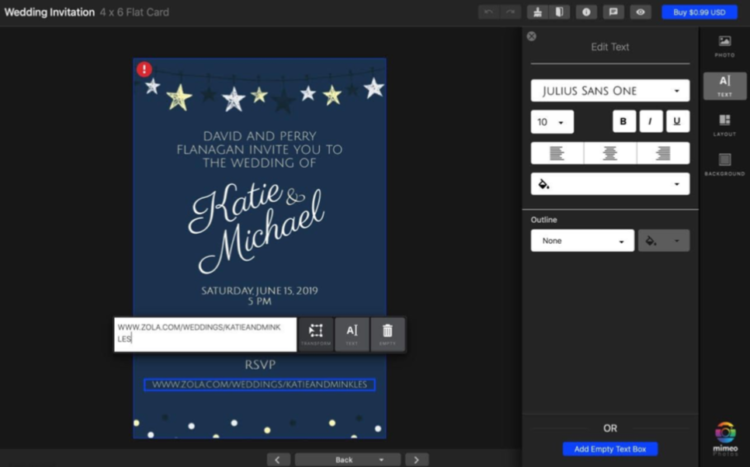Click Add Empty Text Box button

click(x=610, y=449)
